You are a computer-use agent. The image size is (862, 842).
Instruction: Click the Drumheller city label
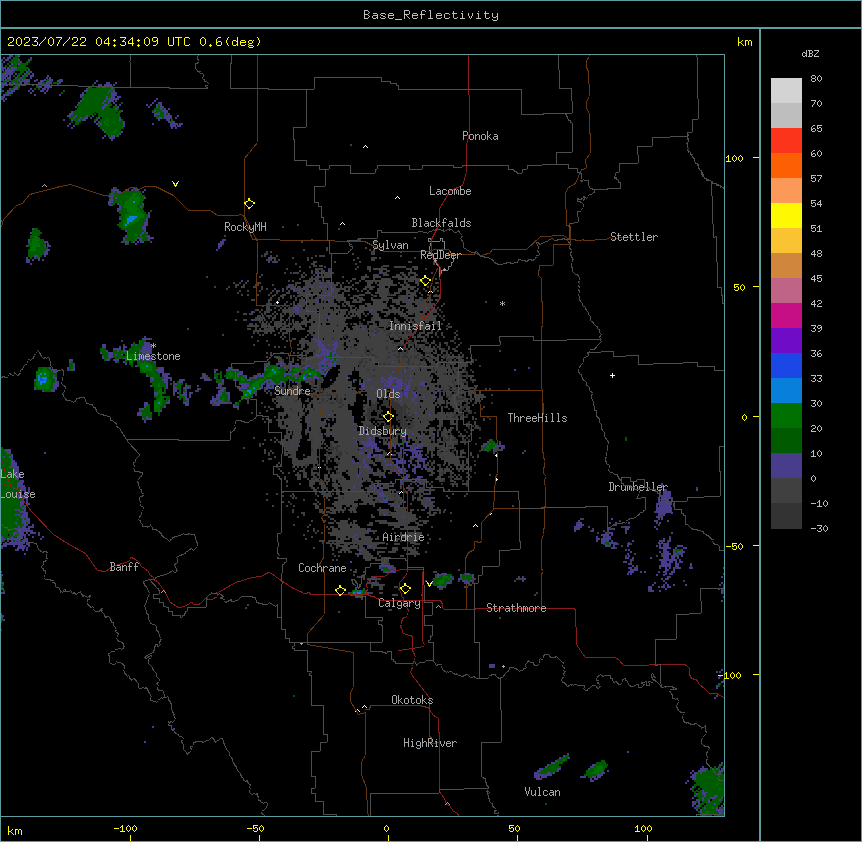click(x=638, y=487)
